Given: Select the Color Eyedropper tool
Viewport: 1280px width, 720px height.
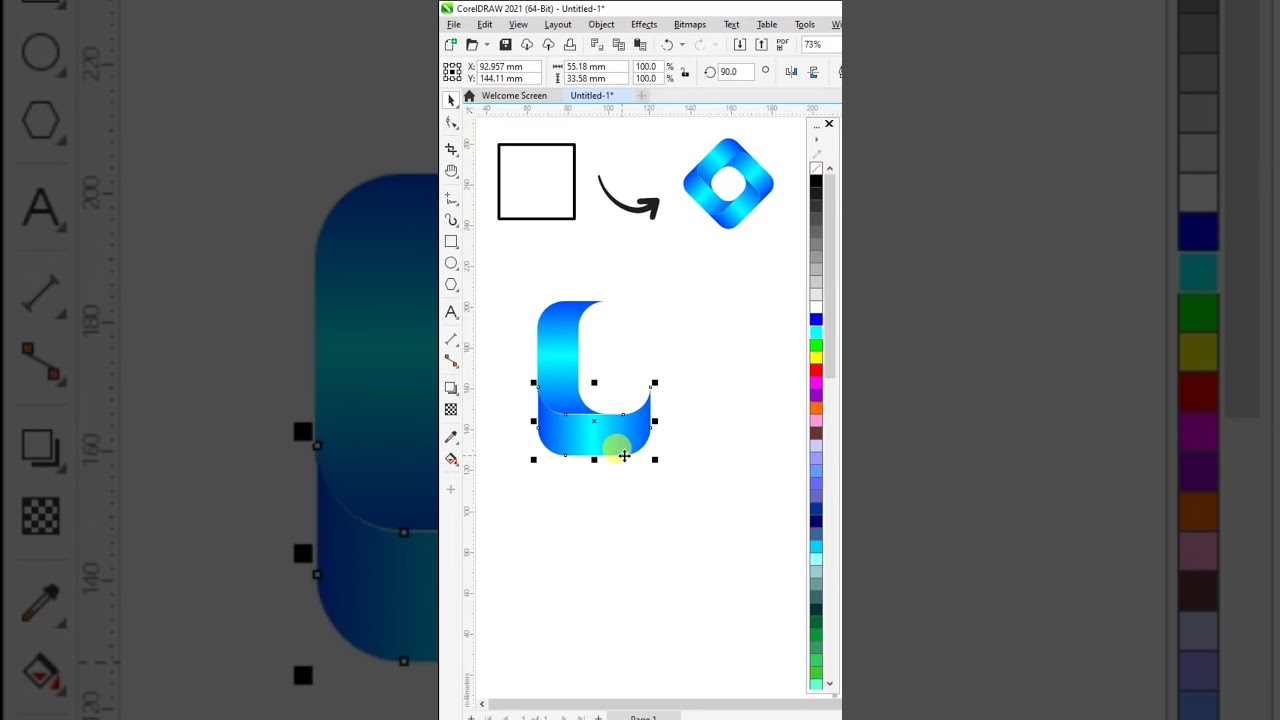Looking at the screenshot, I should [451, 437].
